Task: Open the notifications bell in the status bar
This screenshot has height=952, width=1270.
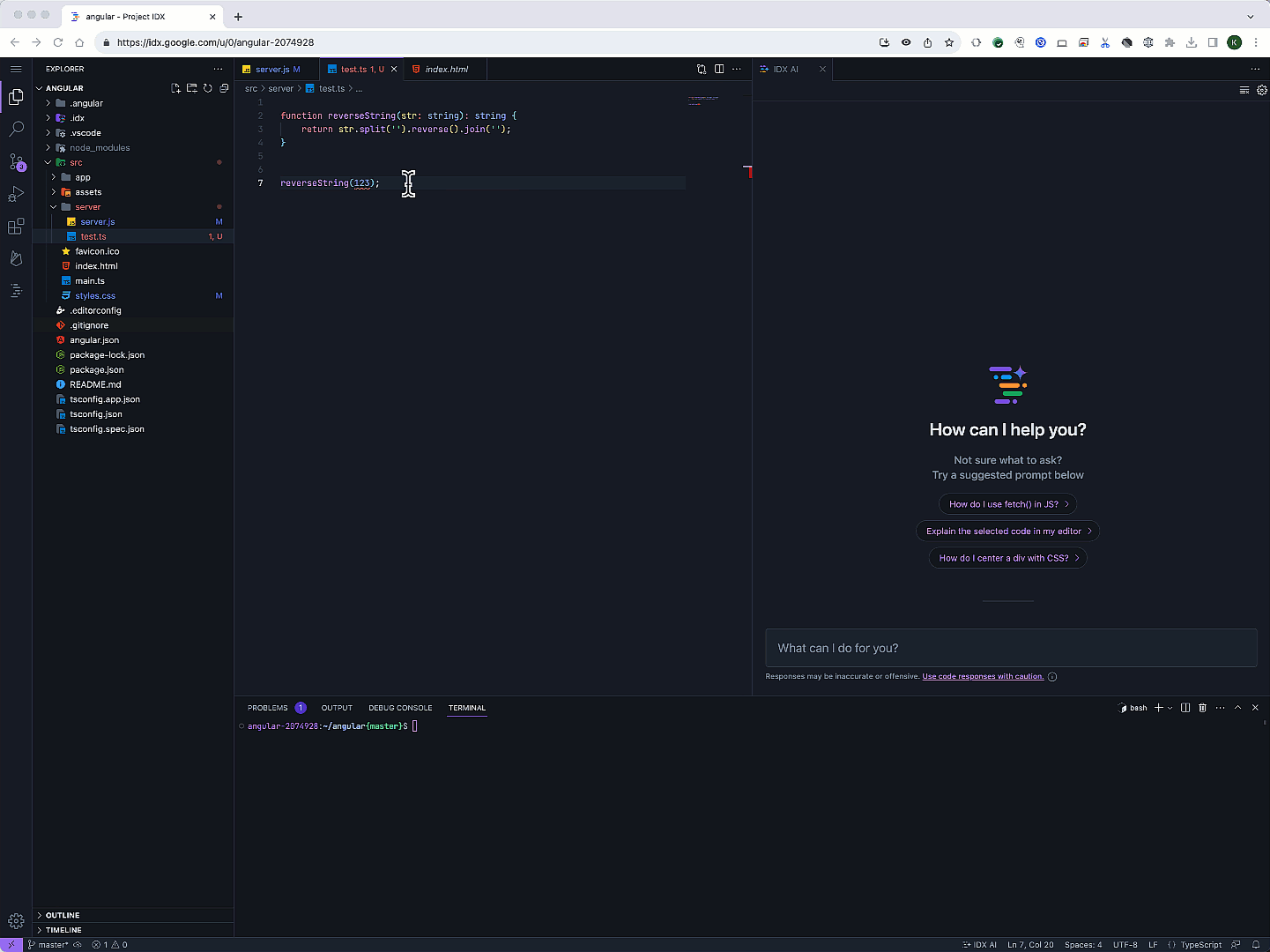Action: coord(1256,945)
